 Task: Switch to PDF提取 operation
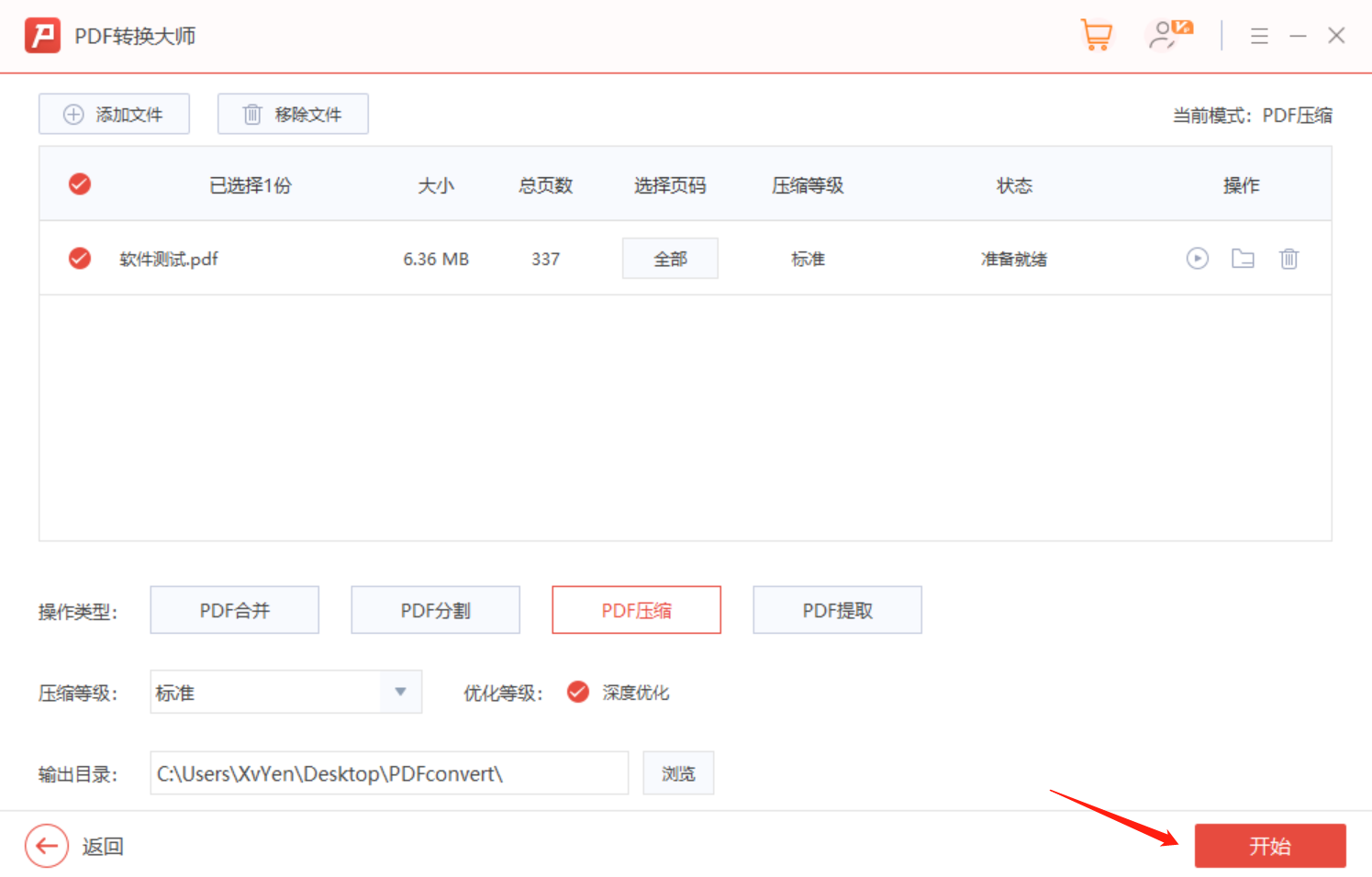coord(837,610)
